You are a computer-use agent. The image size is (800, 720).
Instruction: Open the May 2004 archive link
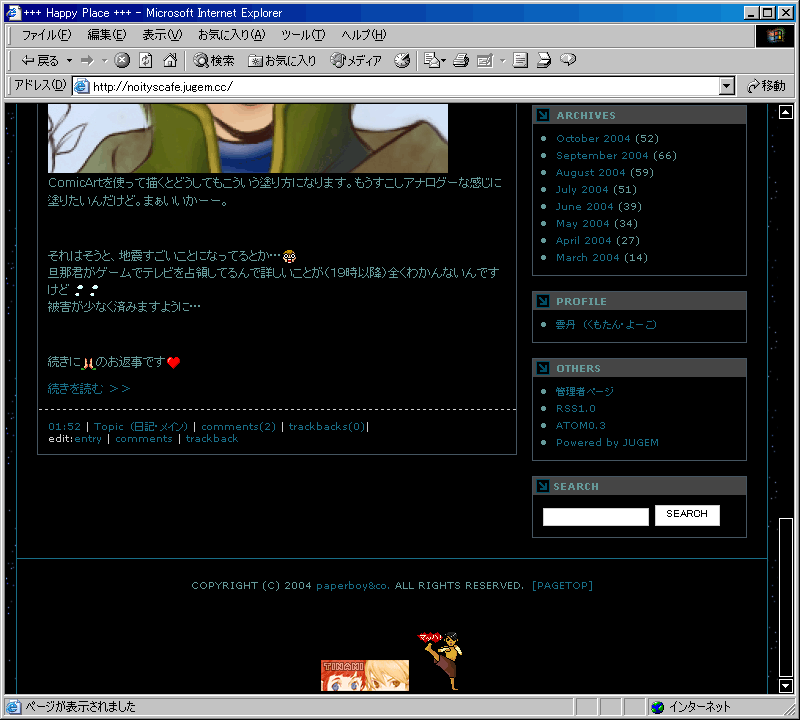pyautogui.click(x=583, y=224)
